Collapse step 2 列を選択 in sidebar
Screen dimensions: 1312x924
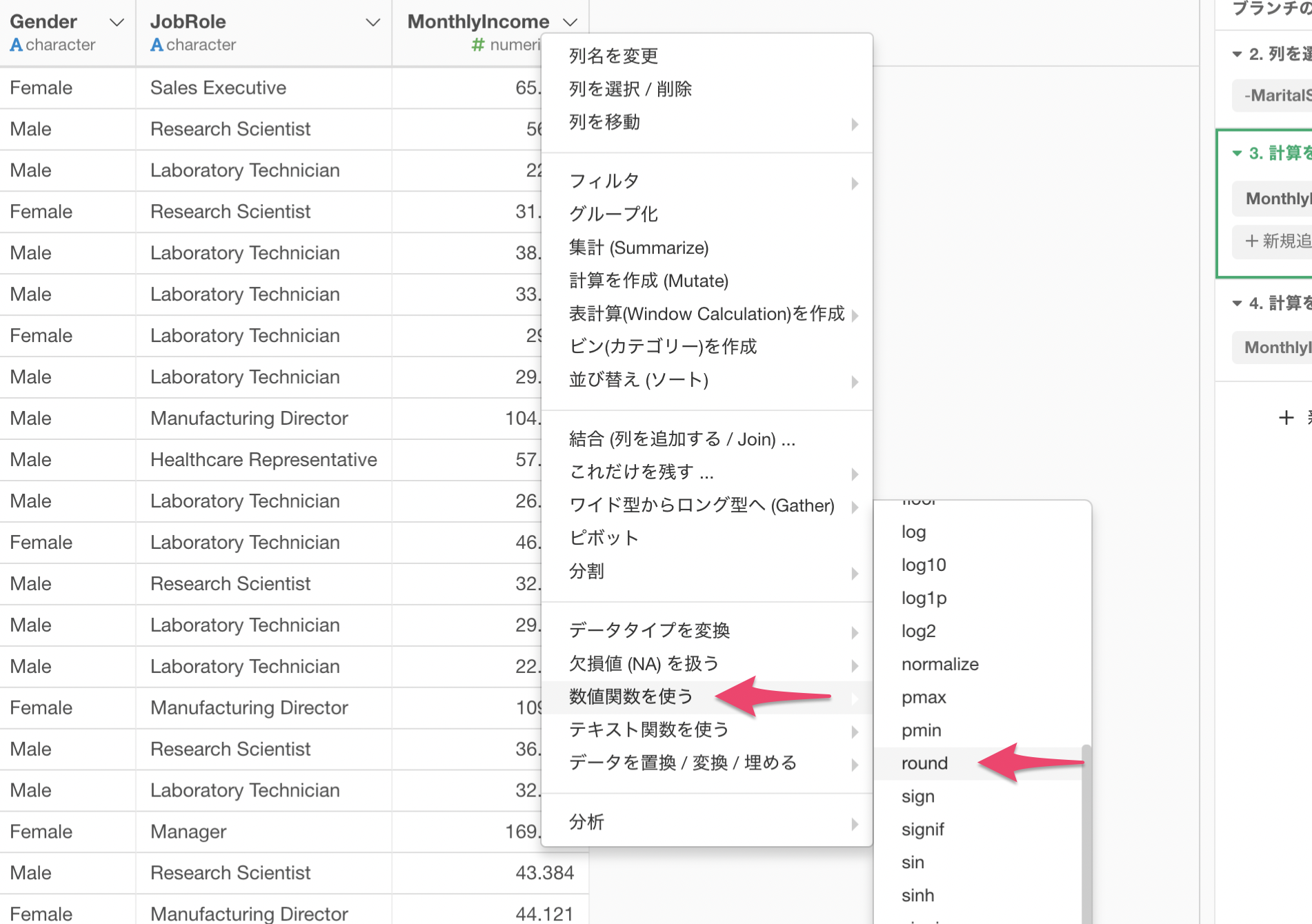[x=1237, y=54]
